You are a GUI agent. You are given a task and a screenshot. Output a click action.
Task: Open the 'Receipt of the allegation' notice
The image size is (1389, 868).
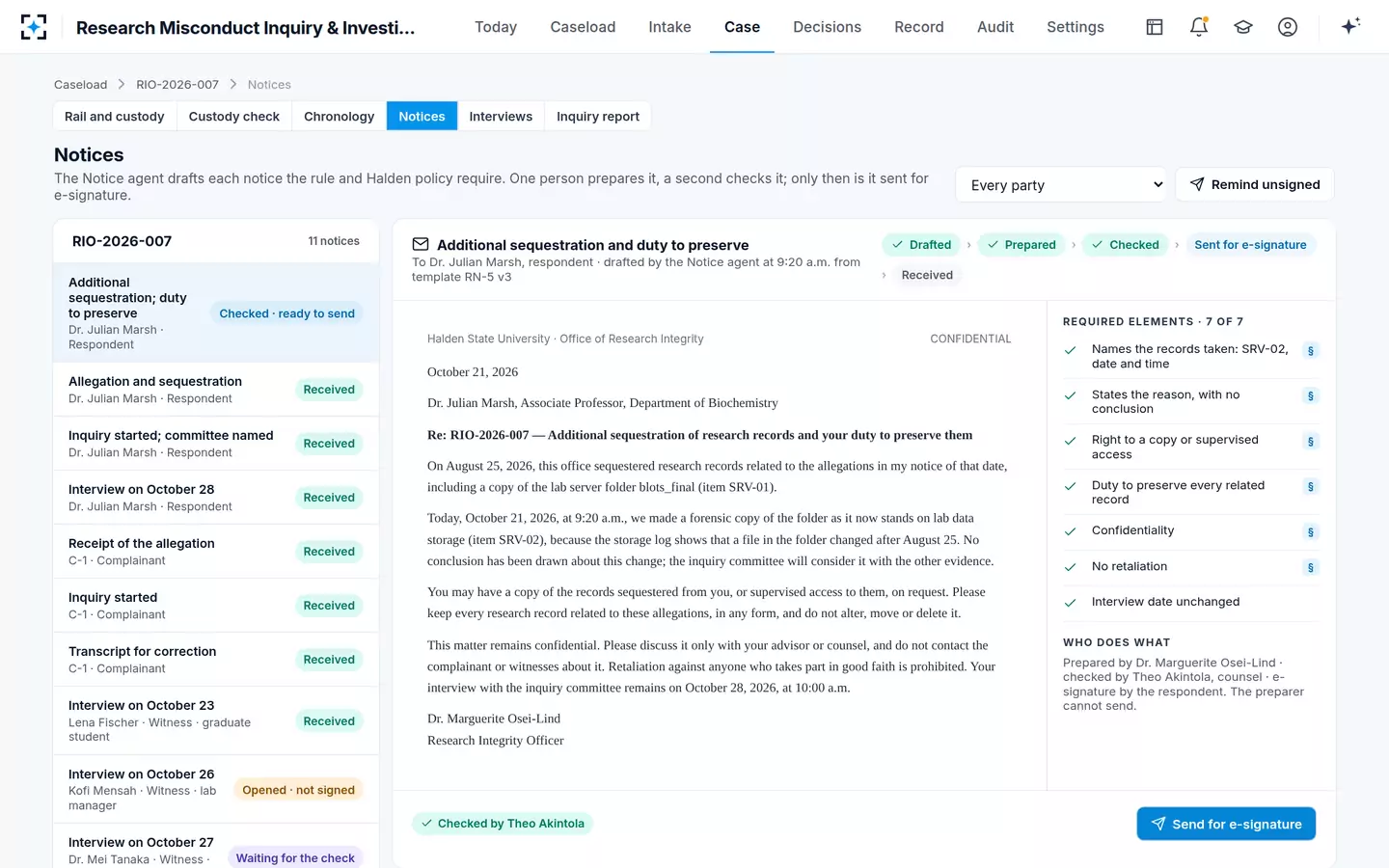click(216, 552)
